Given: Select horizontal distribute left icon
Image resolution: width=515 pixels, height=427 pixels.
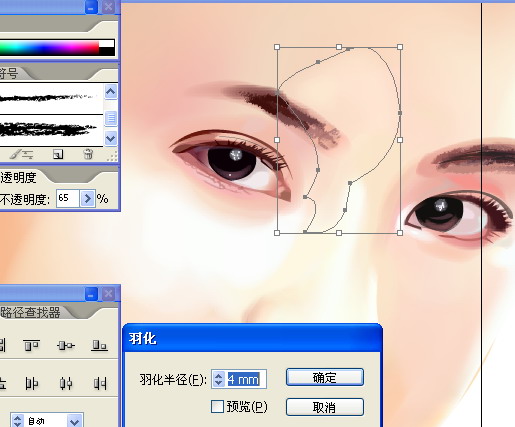Looking at the screenshot, I should (32, 383).
